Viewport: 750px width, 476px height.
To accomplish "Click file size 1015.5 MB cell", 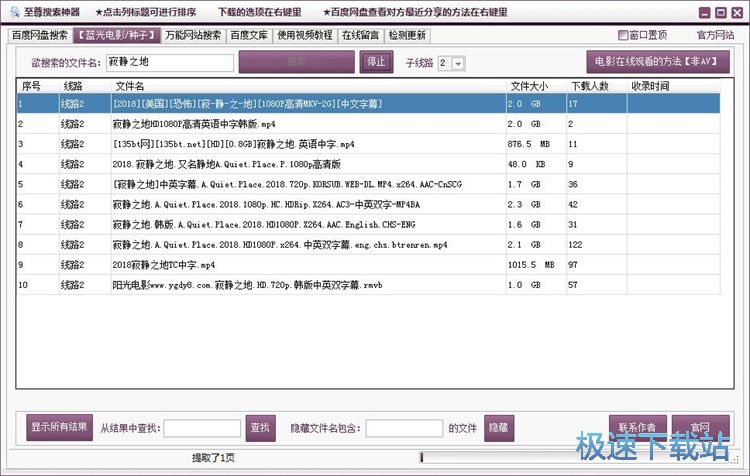I will click(x=536, y=265).
